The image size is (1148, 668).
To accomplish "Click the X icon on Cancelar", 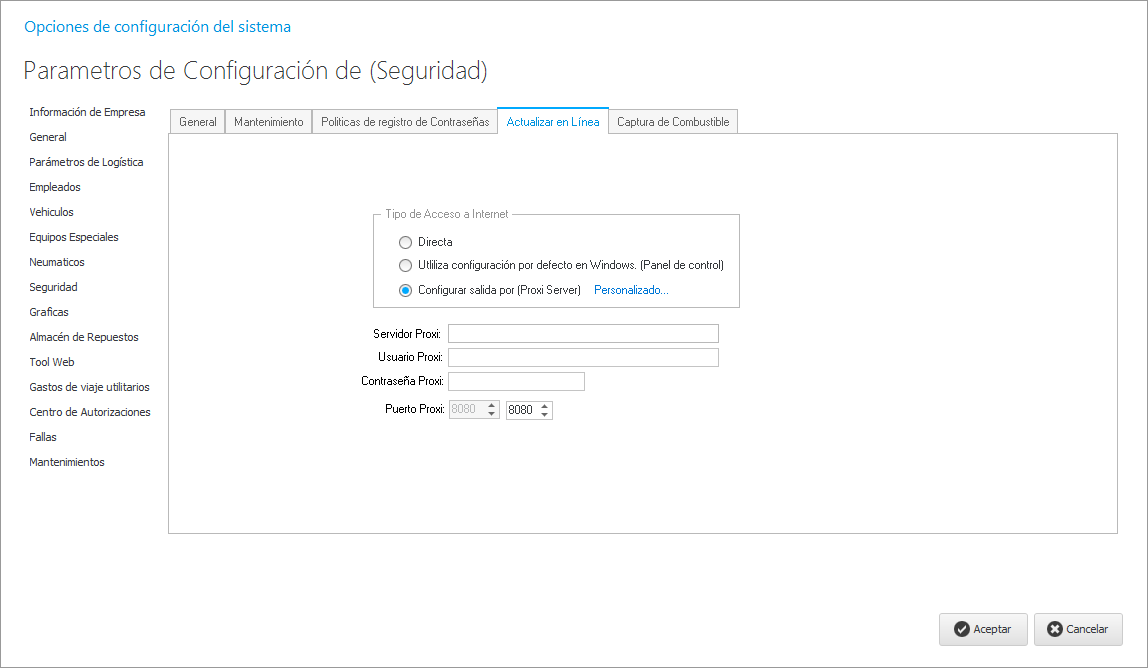I will [x=1054, y=629].
